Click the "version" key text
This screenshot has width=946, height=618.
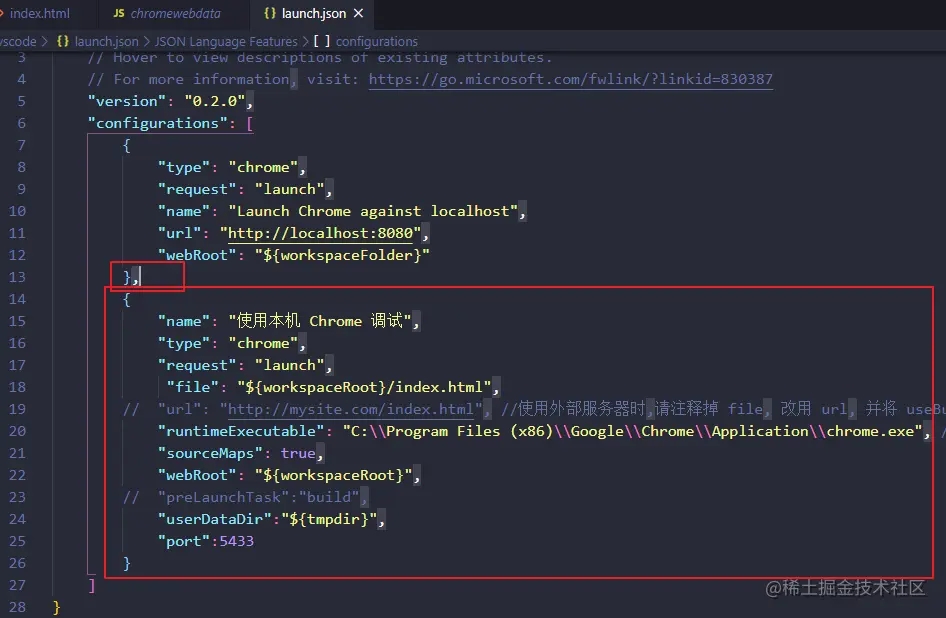127,101
